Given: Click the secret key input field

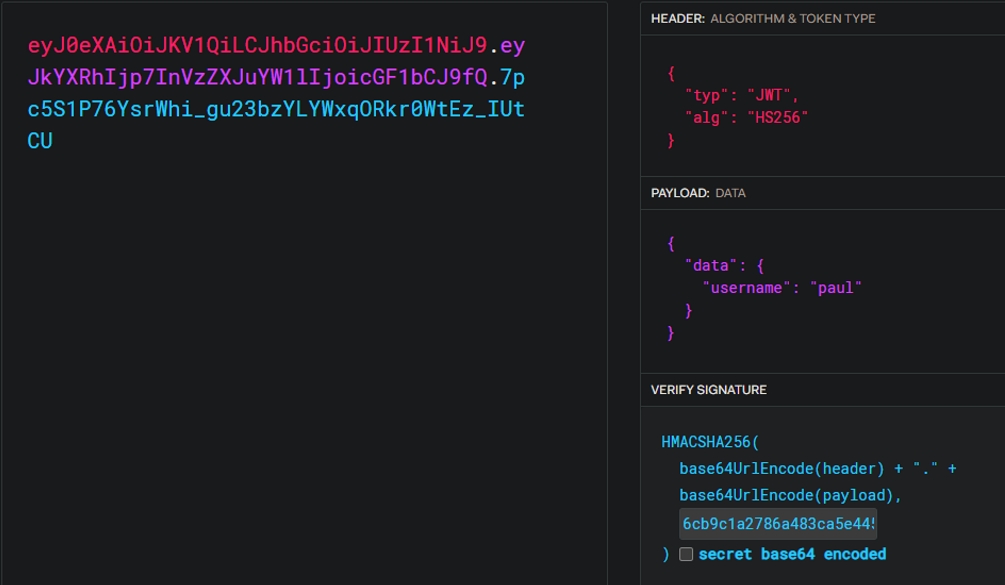Looking at the screenshot, I should click(777, 523).
